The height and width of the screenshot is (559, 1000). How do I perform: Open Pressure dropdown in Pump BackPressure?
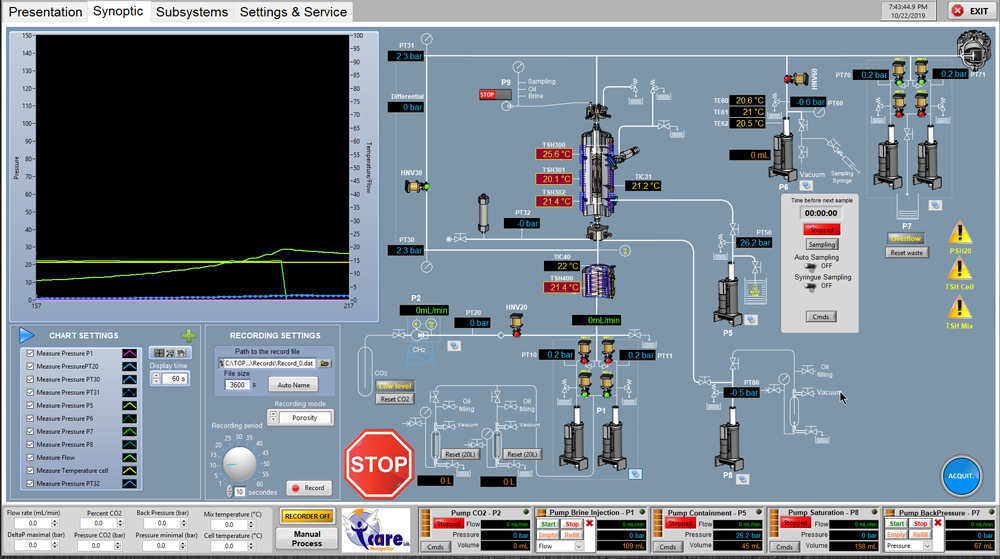point(927,546)
